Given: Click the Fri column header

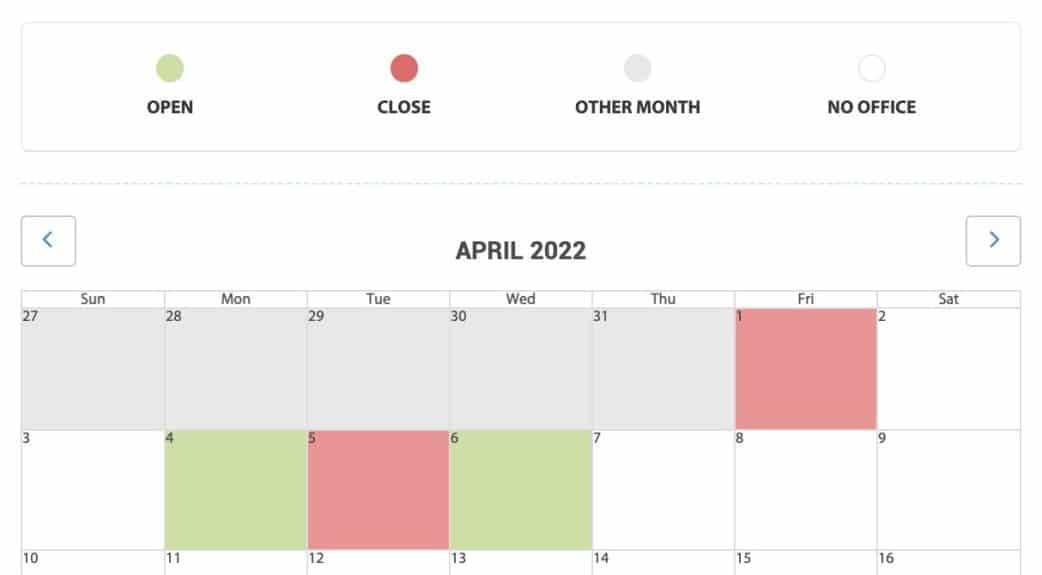Looking at the screenshot, I should pyautogui.click(x=806, y=299).
